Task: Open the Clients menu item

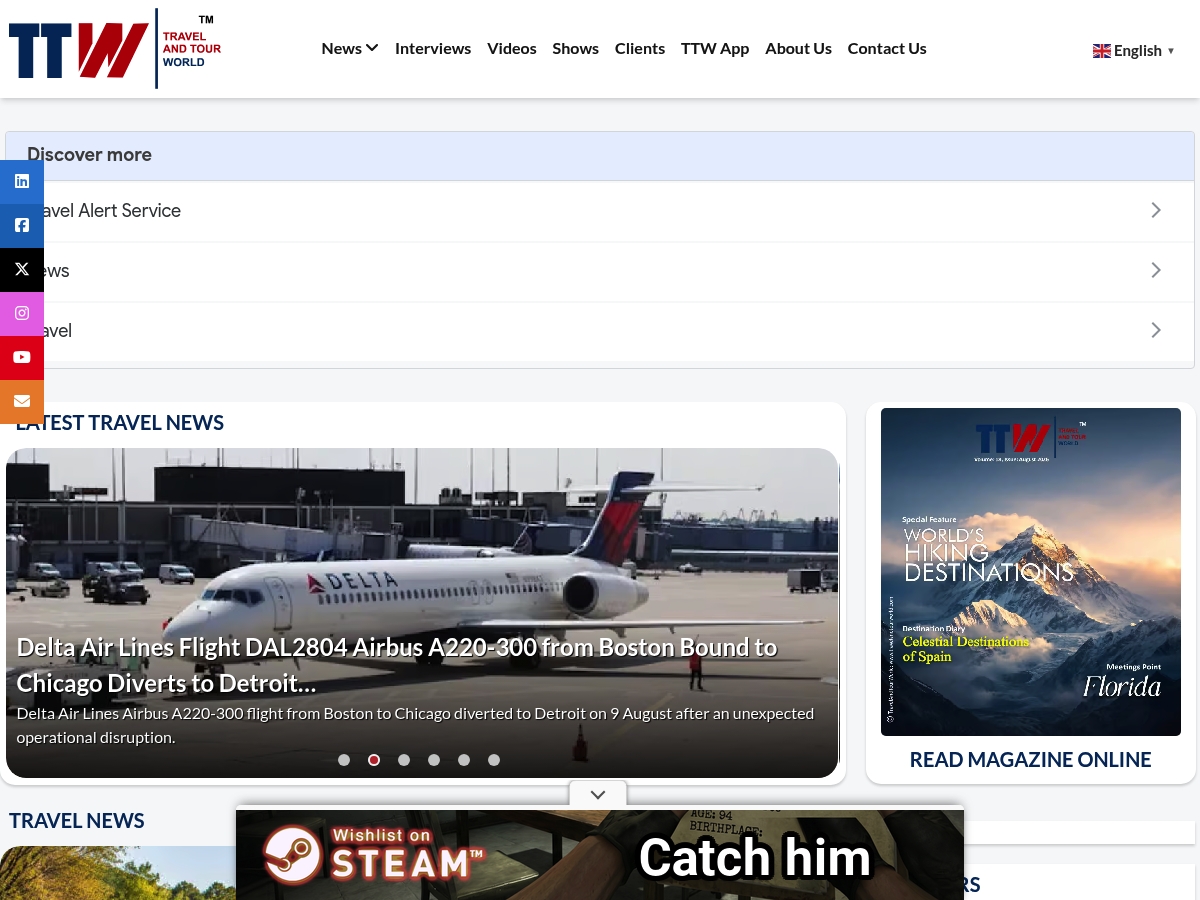Action: [640, 48]
